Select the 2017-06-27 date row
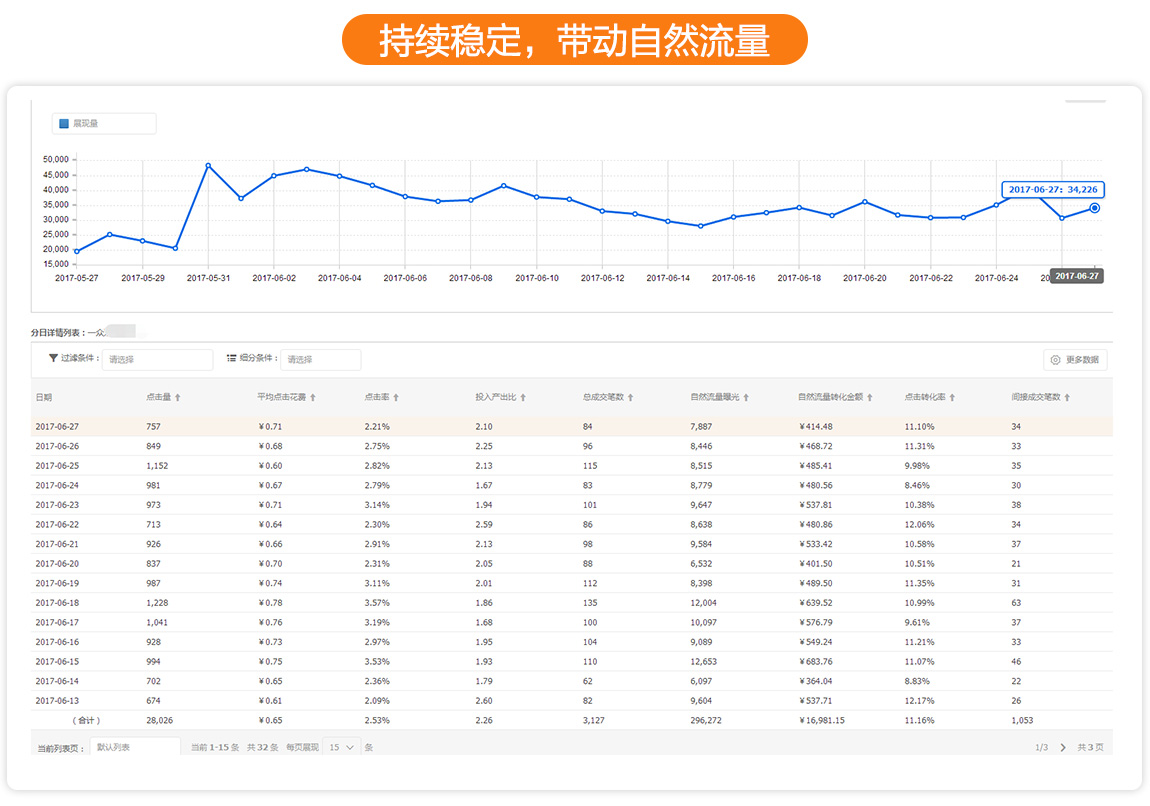 pyautogui.click(x=571, y=426)
